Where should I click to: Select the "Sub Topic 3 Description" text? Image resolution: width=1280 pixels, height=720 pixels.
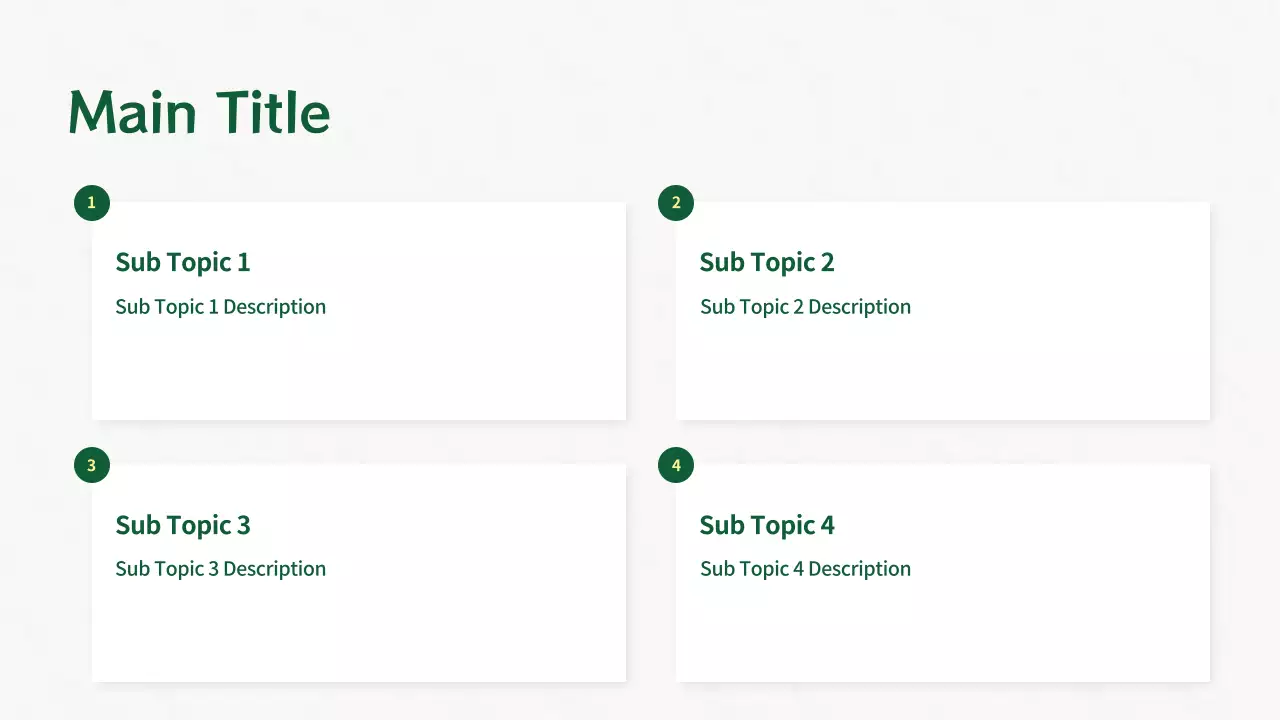point(221,569)
